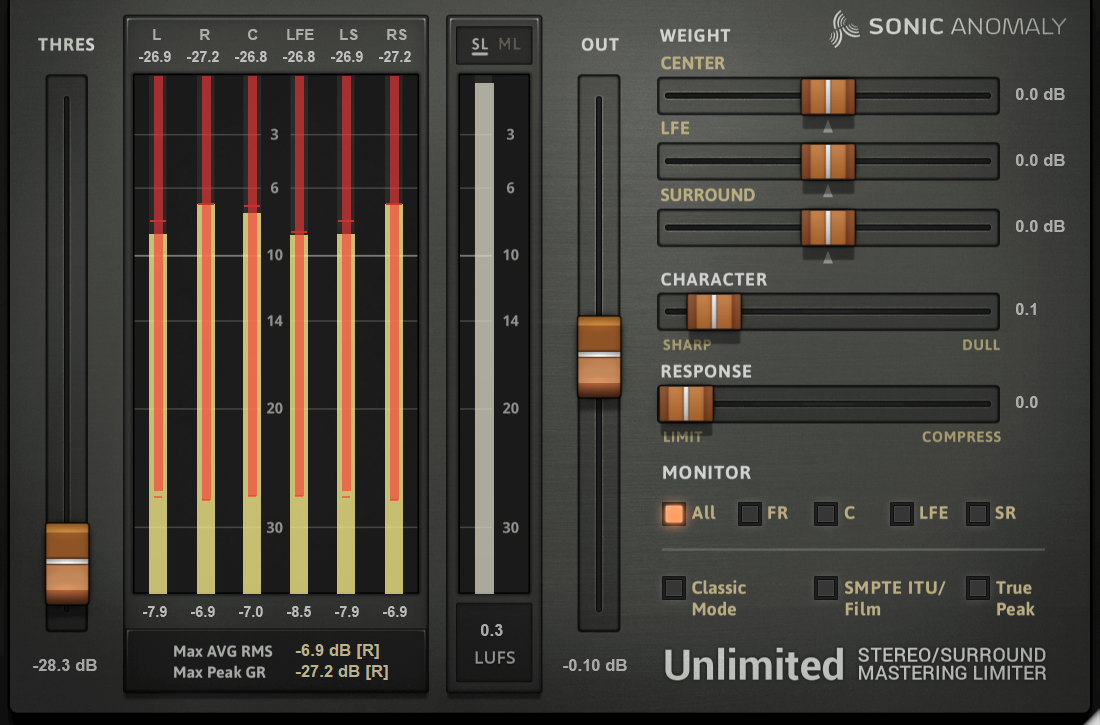Switch loudness meter to the ML tab
The height and width of the screenshot is (725, 1100).
click(x=509, y=44)
